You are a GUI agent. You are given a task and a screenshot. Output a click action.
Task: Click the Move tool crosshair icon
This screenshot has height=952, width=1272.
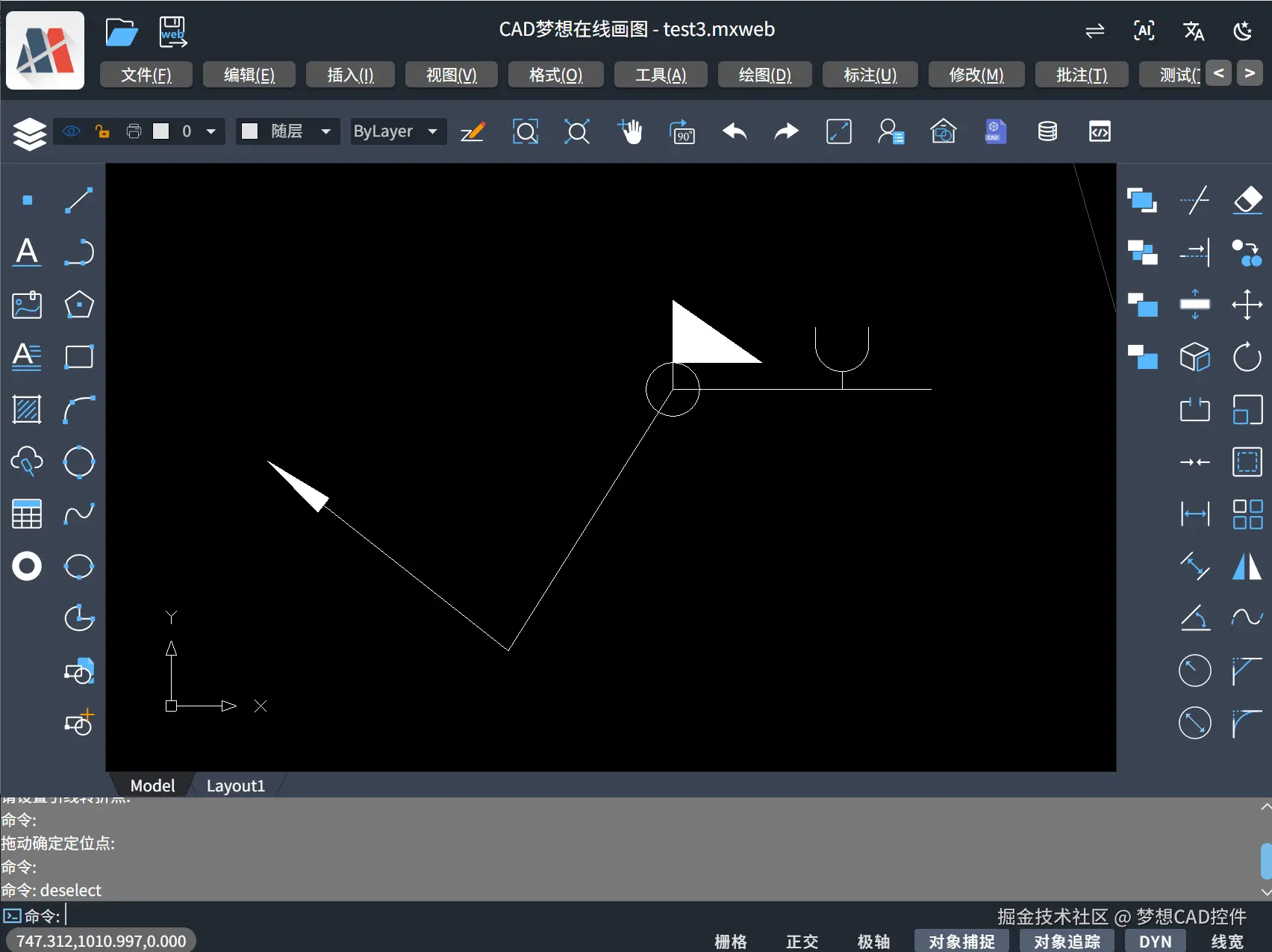[x=1247, y=305]
